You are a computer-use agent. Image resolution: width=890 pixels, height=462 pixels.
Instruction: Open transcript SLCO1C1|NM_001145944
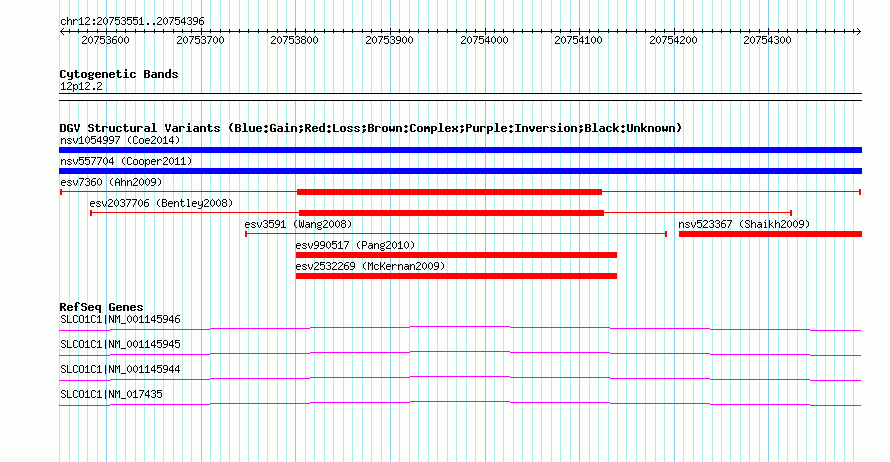(x=120, y=369)
